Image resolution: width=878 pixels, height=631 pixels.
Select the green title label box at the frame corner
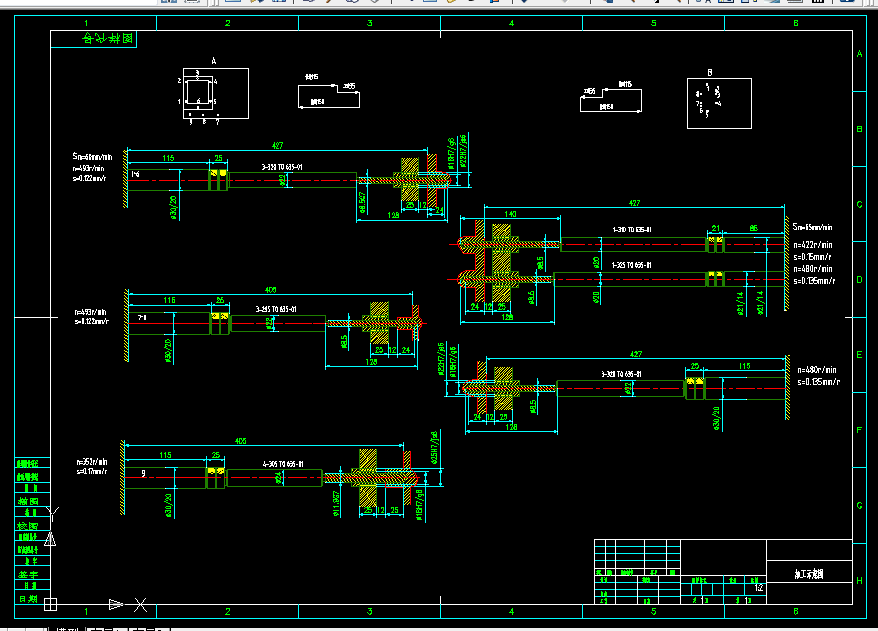[94, 39]
